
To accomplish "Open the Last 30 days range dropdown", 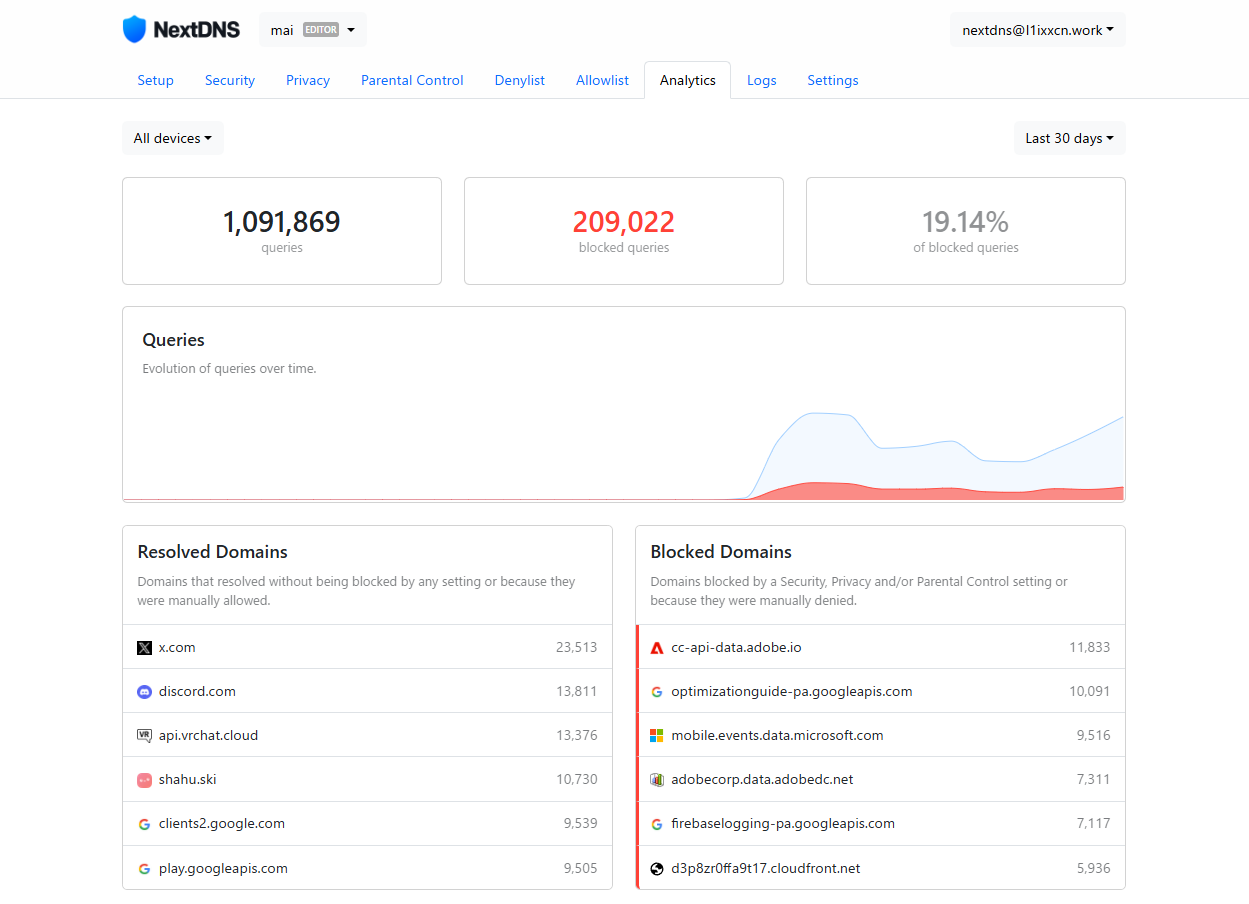I will (x=1069, y=138).
